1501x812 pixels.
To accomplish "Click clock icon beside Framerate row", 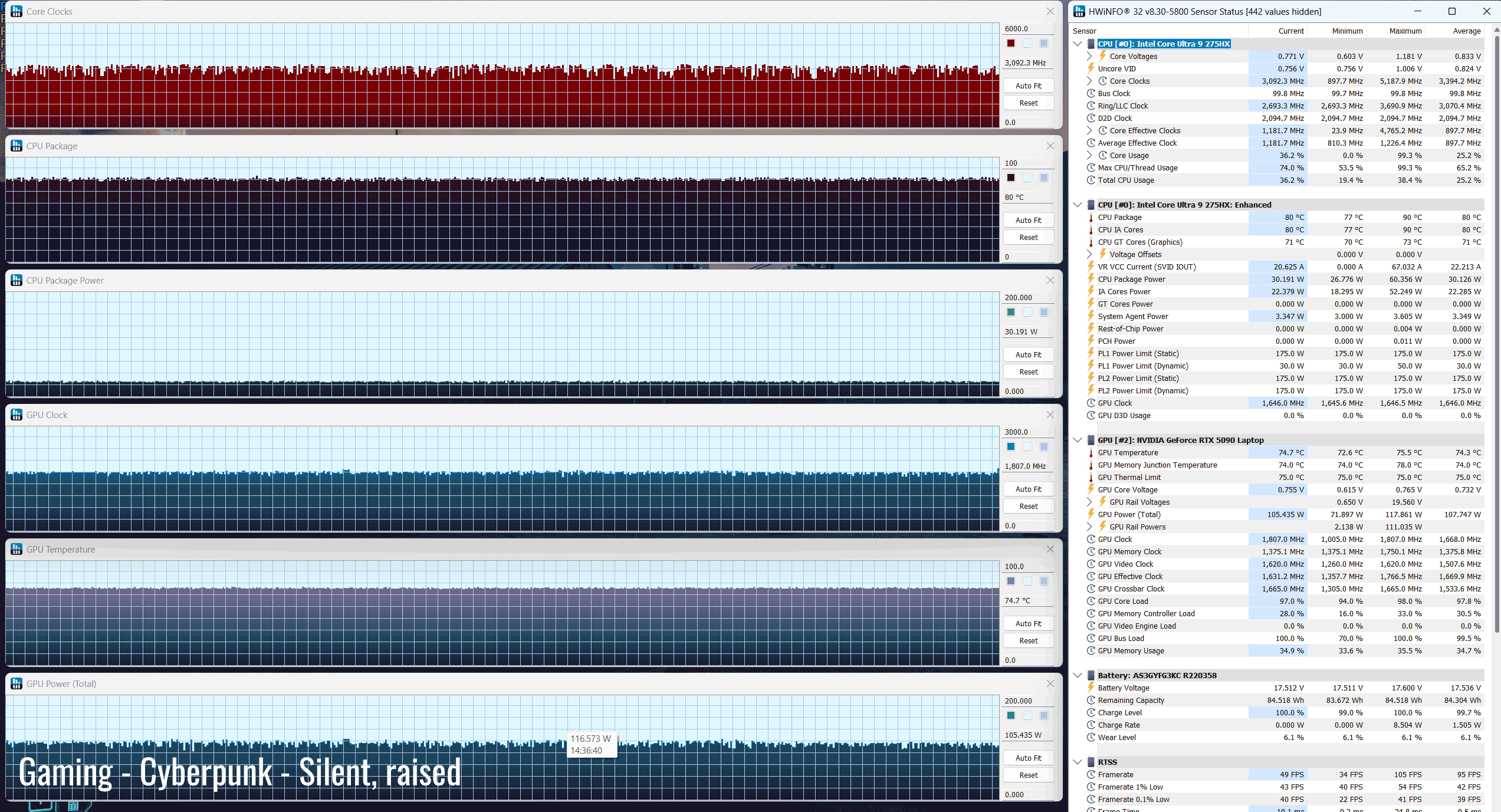I will tap(1091, 775).
